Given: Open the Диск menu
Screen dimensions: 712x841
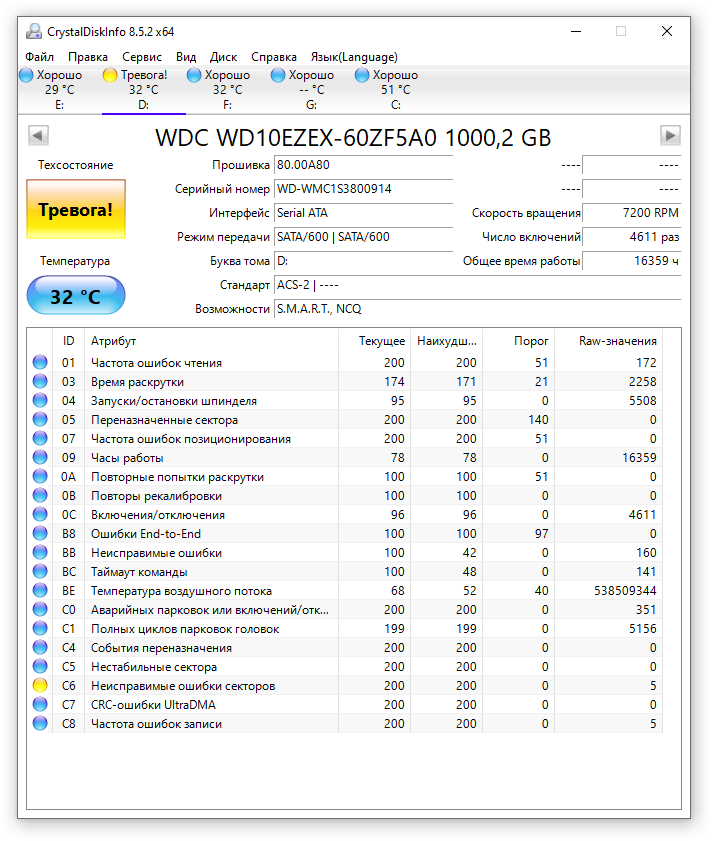Looking at the screenshot, I should coord(224,57).
